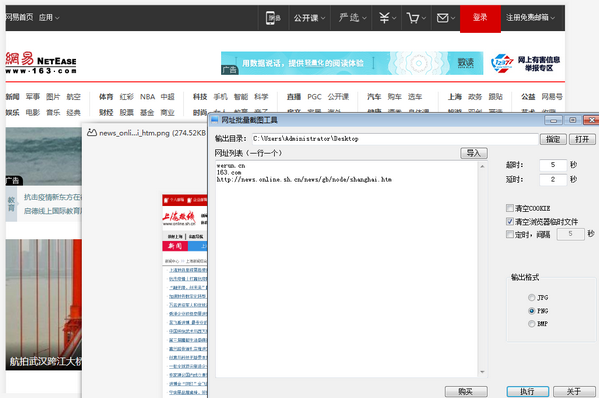Open the yen currency icon menu

pyautogui.click(x=387, y=18)
